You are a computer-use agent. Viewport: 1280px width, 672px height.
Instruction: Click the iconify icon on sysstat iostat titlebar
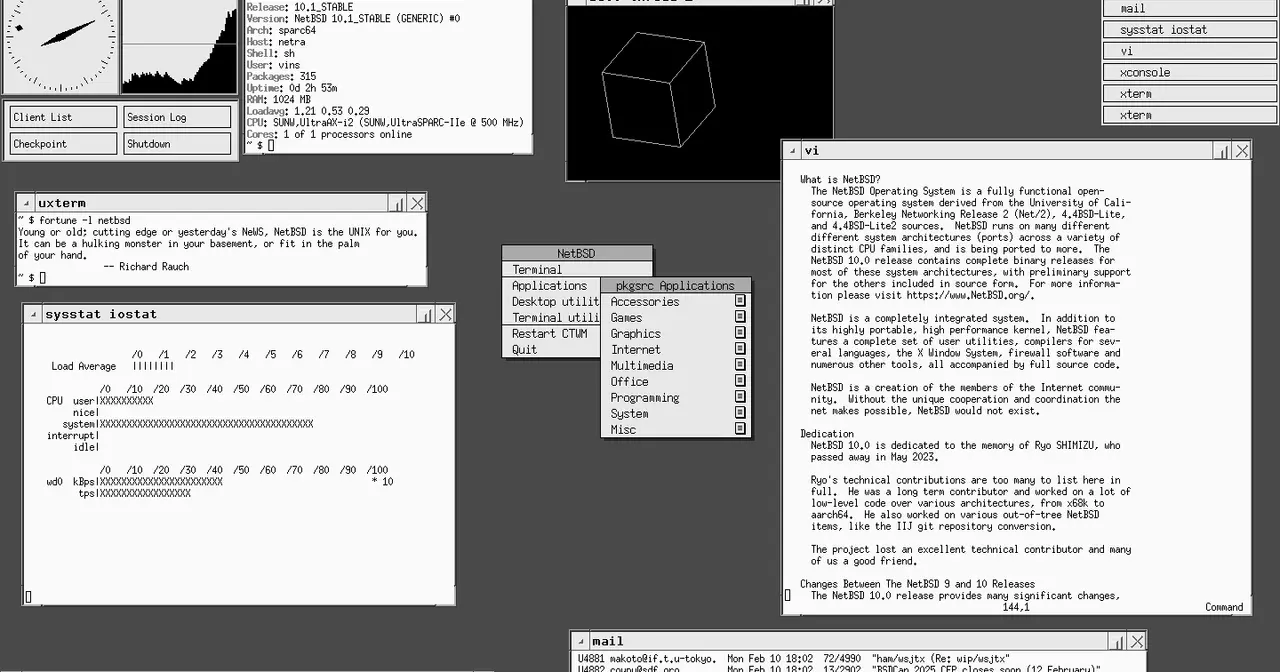33,314
